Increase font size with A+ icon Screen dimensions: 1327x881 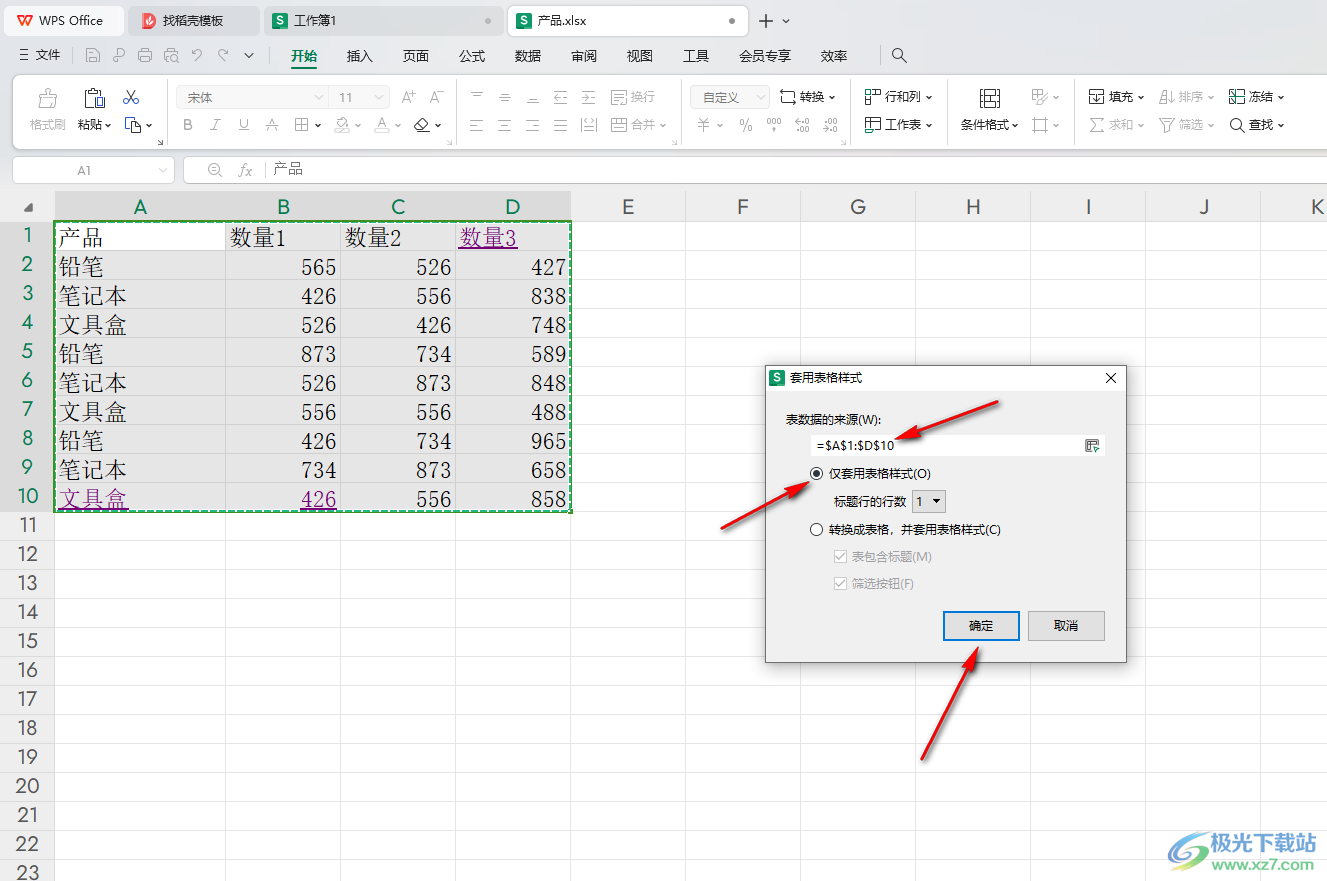click(408, 97)
